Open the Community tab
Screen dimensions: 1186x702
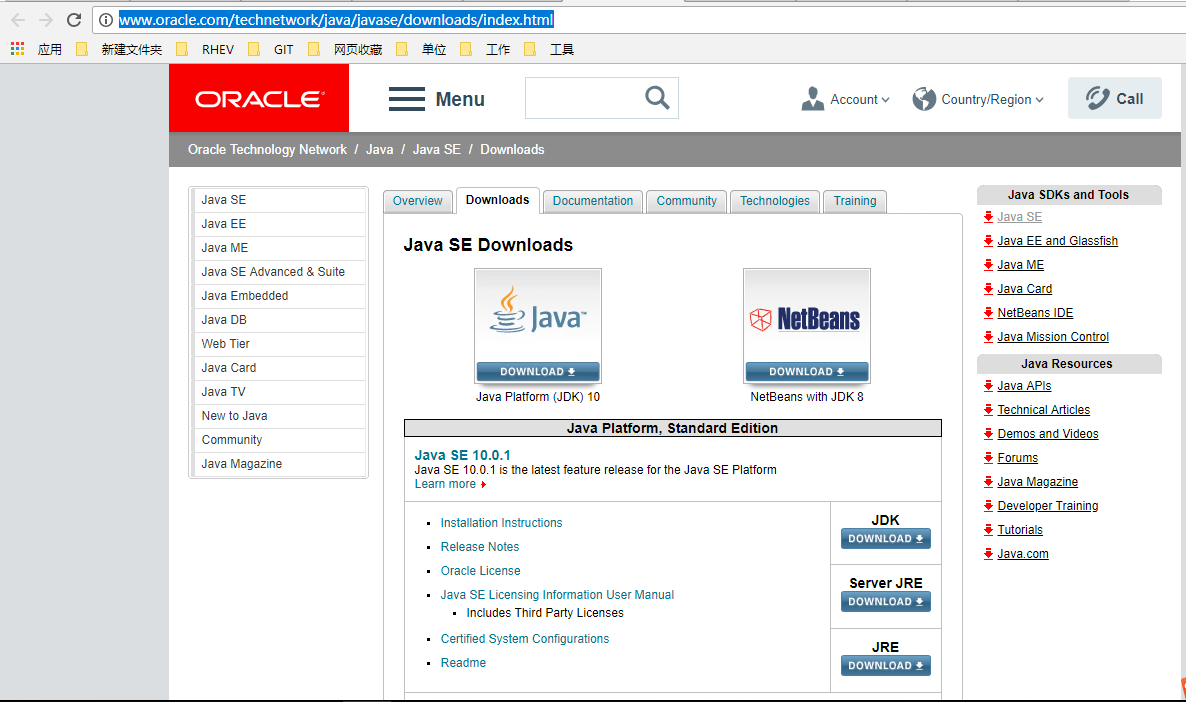pos(686,201)
